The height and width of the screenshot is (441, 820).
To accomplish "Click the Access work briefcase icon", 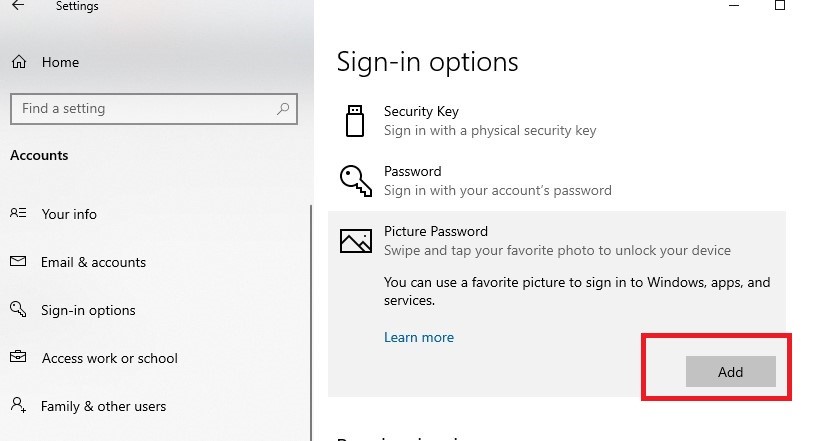I will tap(18, 358).
